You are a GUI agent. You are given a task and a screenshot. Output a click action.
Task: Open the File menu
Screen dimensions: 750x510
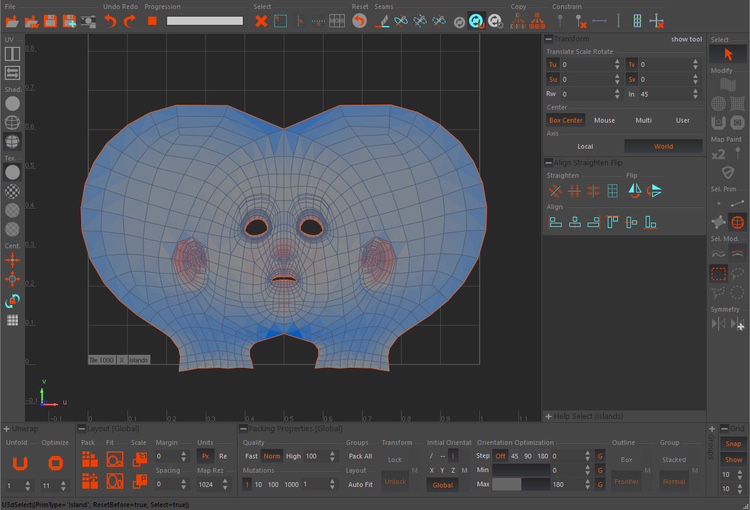(x=10, y=6)
